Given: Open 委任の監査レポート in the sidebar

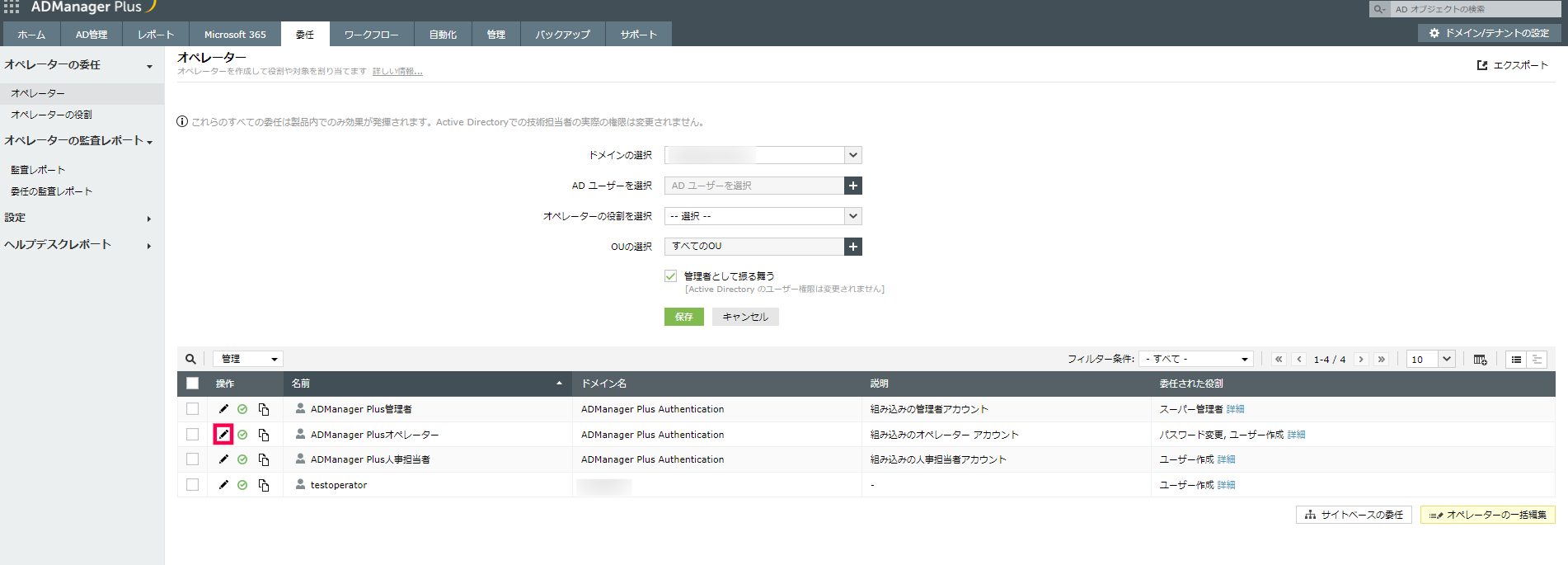Looking at the screenshot, I should coord(52,191).
